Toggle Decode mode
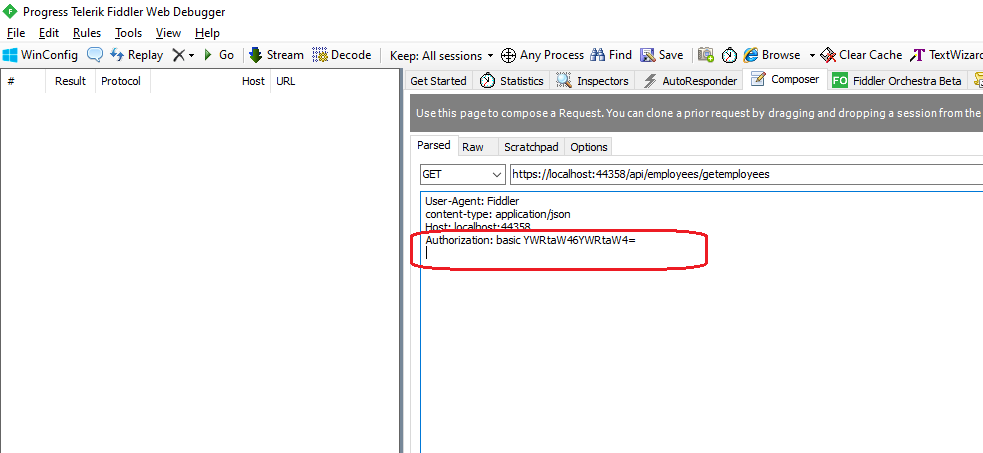This screenshot has width=983, height=453. coord(342,55)
